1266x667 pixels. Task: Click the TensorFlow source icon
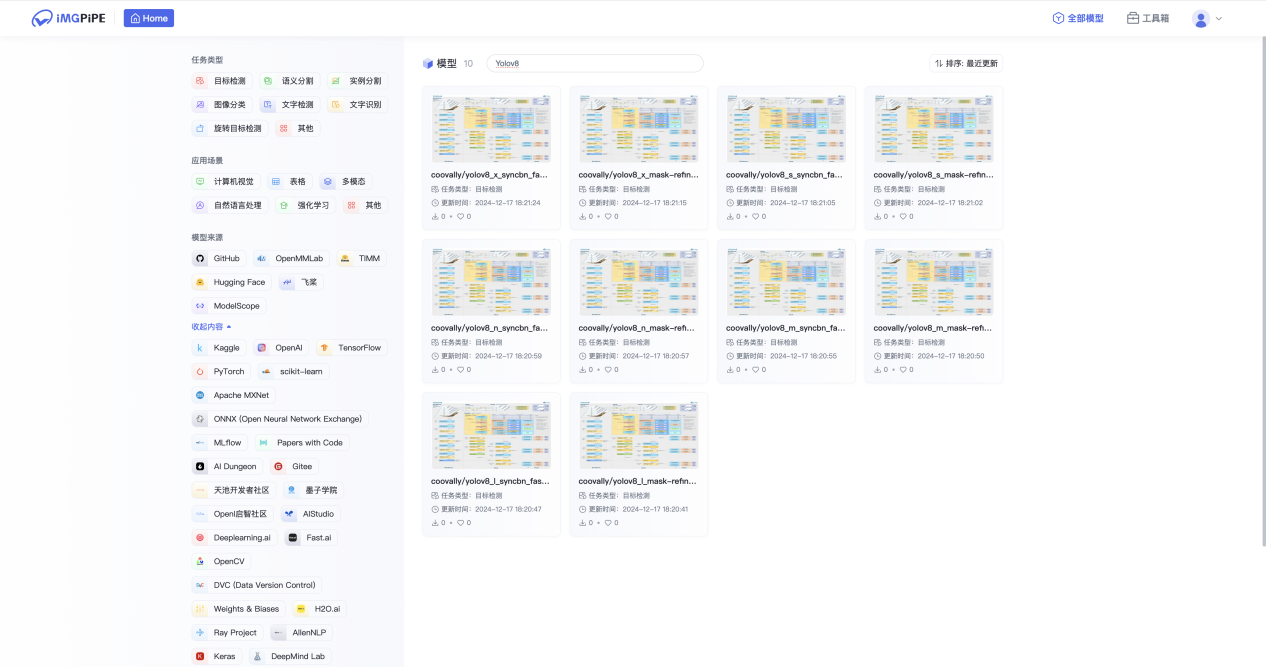pos(324,348)
